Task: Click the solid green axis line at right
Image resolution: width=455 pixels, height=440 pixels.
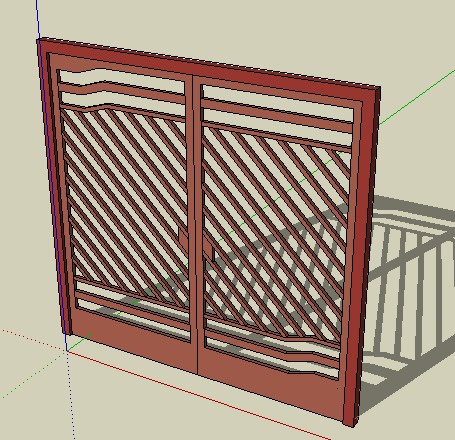Action: [417, 97]
